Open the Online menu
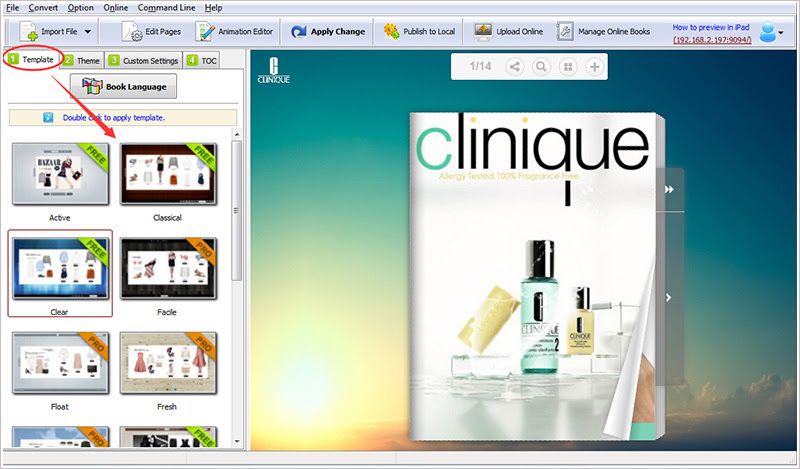Viewport: 800px width, 469px height. click(116, 8)
